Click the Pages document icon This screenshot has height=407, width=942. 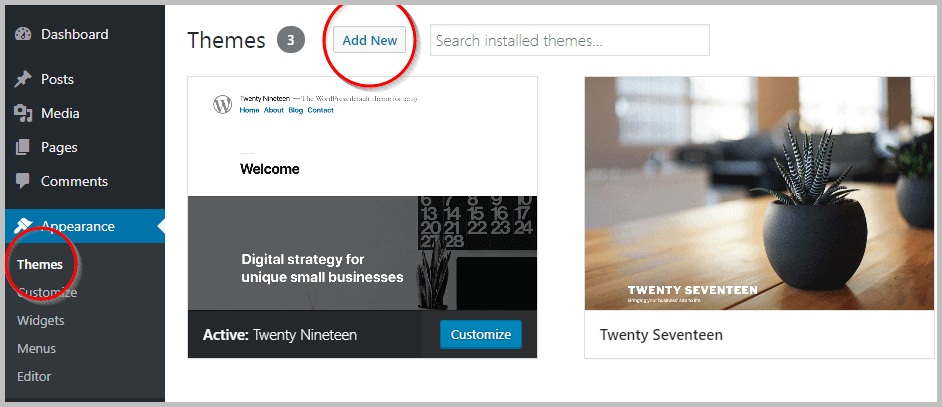(x=23, y=148)
